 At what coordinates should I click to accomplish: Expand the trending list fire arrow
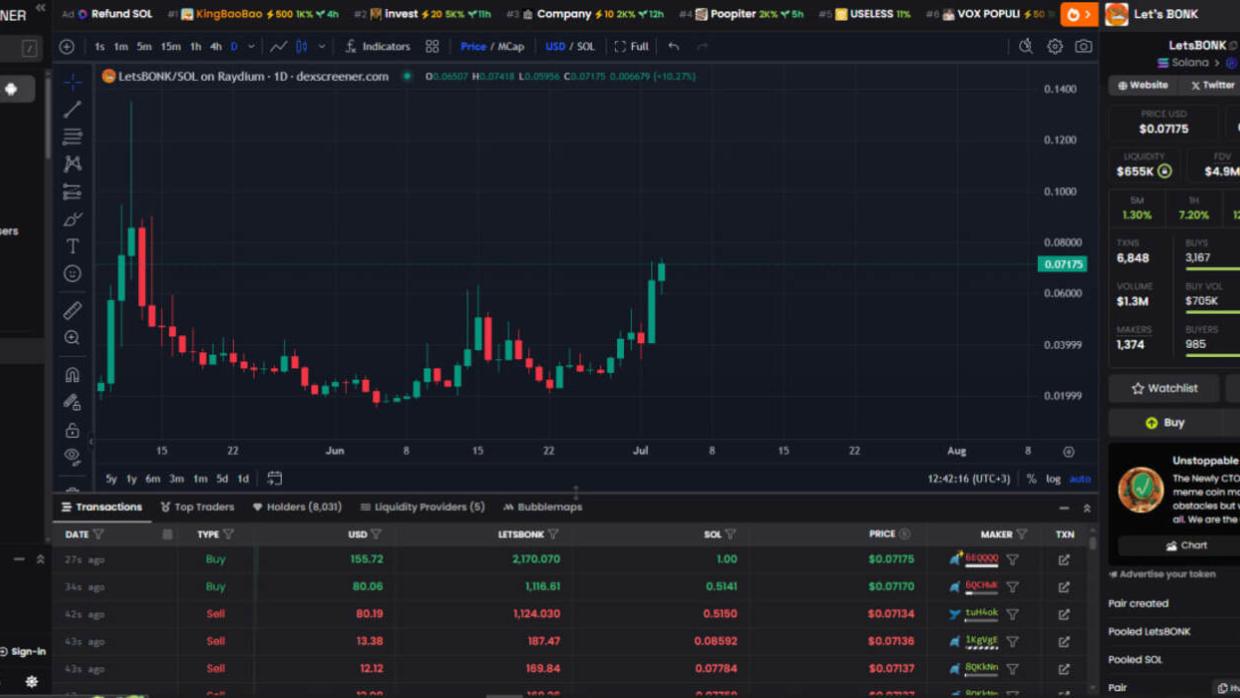pos(1078,15)
